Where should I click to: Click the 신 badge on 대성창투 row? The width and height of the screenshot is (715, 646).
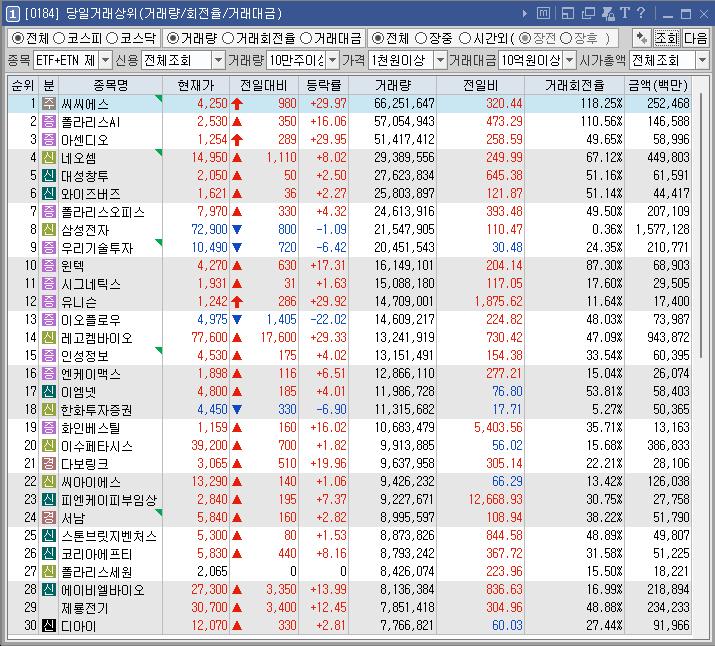49,176
